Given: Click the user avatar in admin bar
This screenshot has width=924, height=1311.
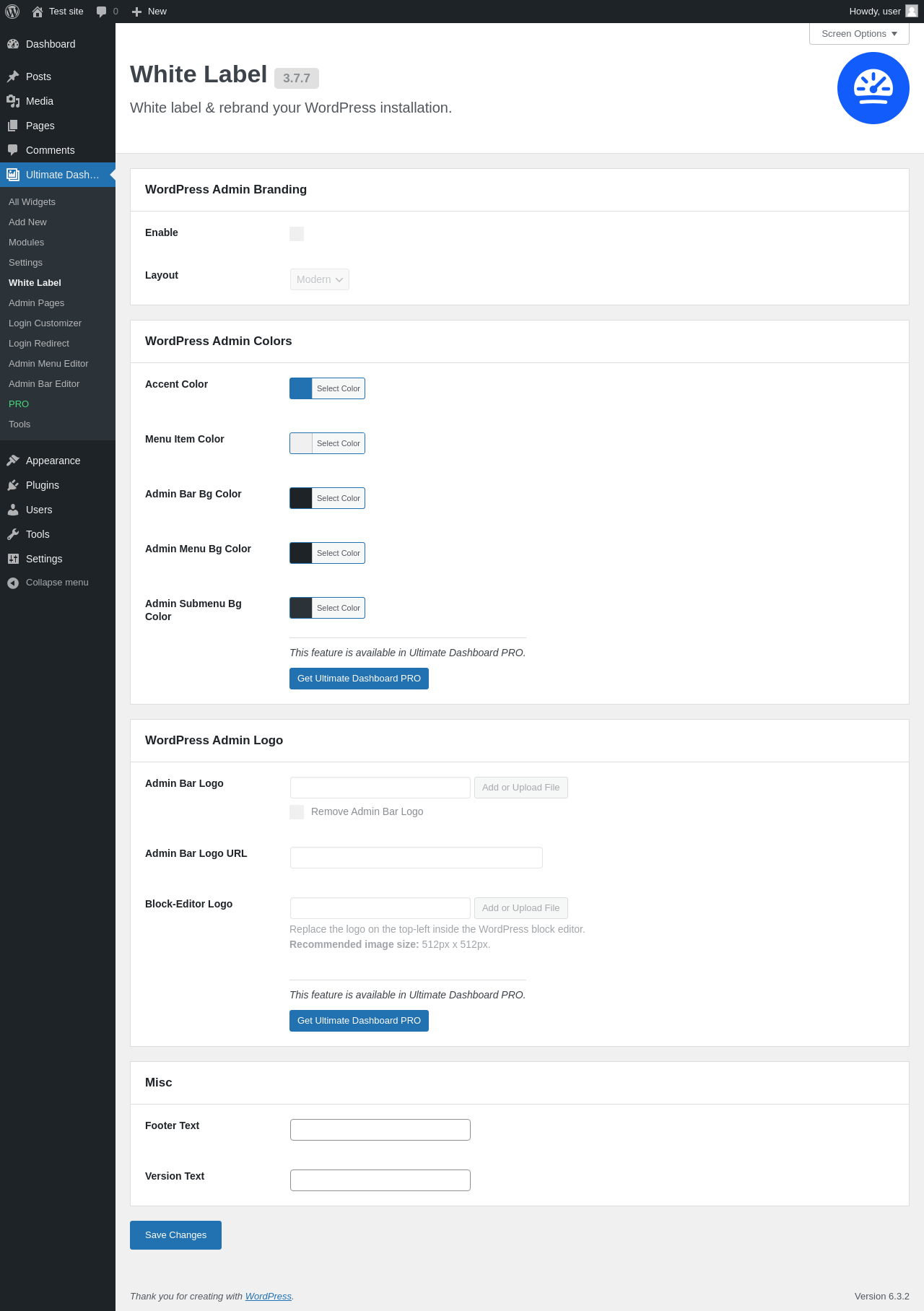Looking at the screenshot, I should (x=912, y=11).
